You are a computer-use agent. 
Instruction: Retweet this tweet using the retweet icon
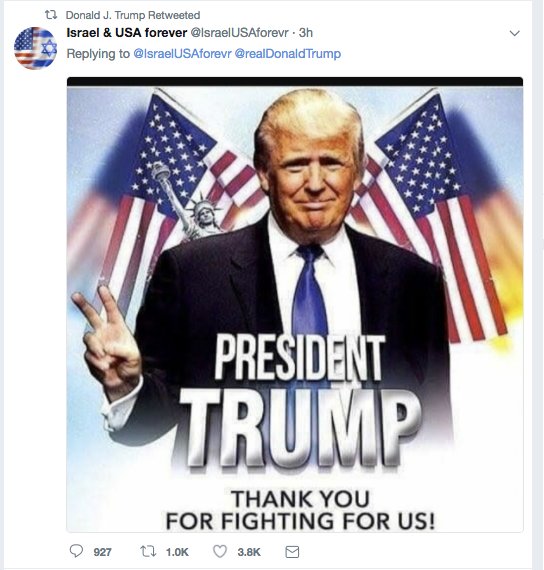(x=148, y=551)
